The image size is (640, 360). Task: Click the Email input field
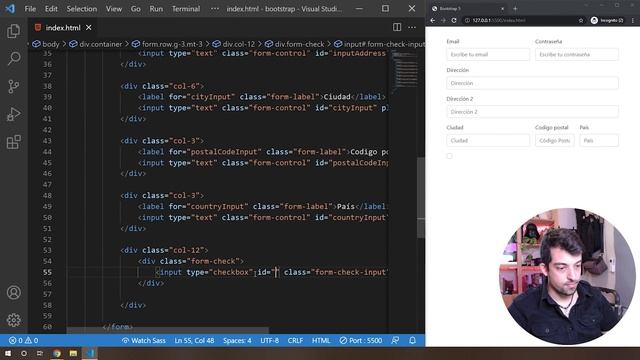coord(488,54)
